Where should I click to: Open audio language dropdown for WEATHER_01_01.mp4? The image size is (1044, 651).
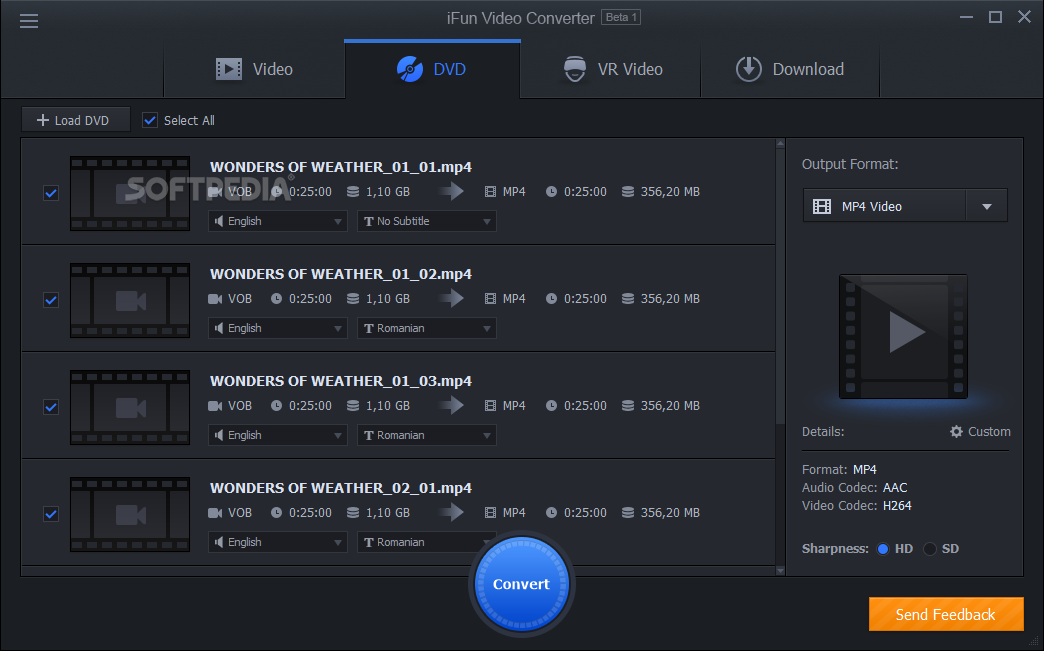pyautogui.click(x=278, y=221)
